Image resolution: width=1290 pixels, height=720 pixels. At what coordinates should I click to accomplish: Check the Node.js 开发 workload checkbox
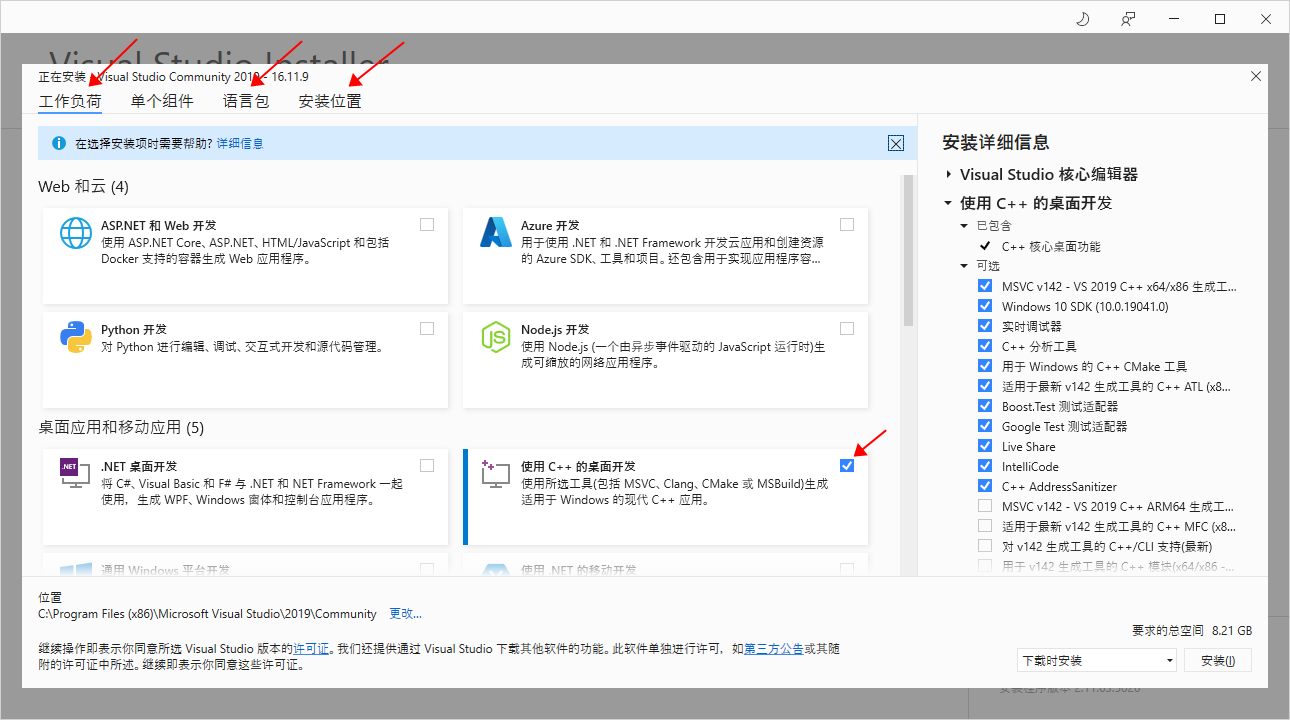[847, 328]
